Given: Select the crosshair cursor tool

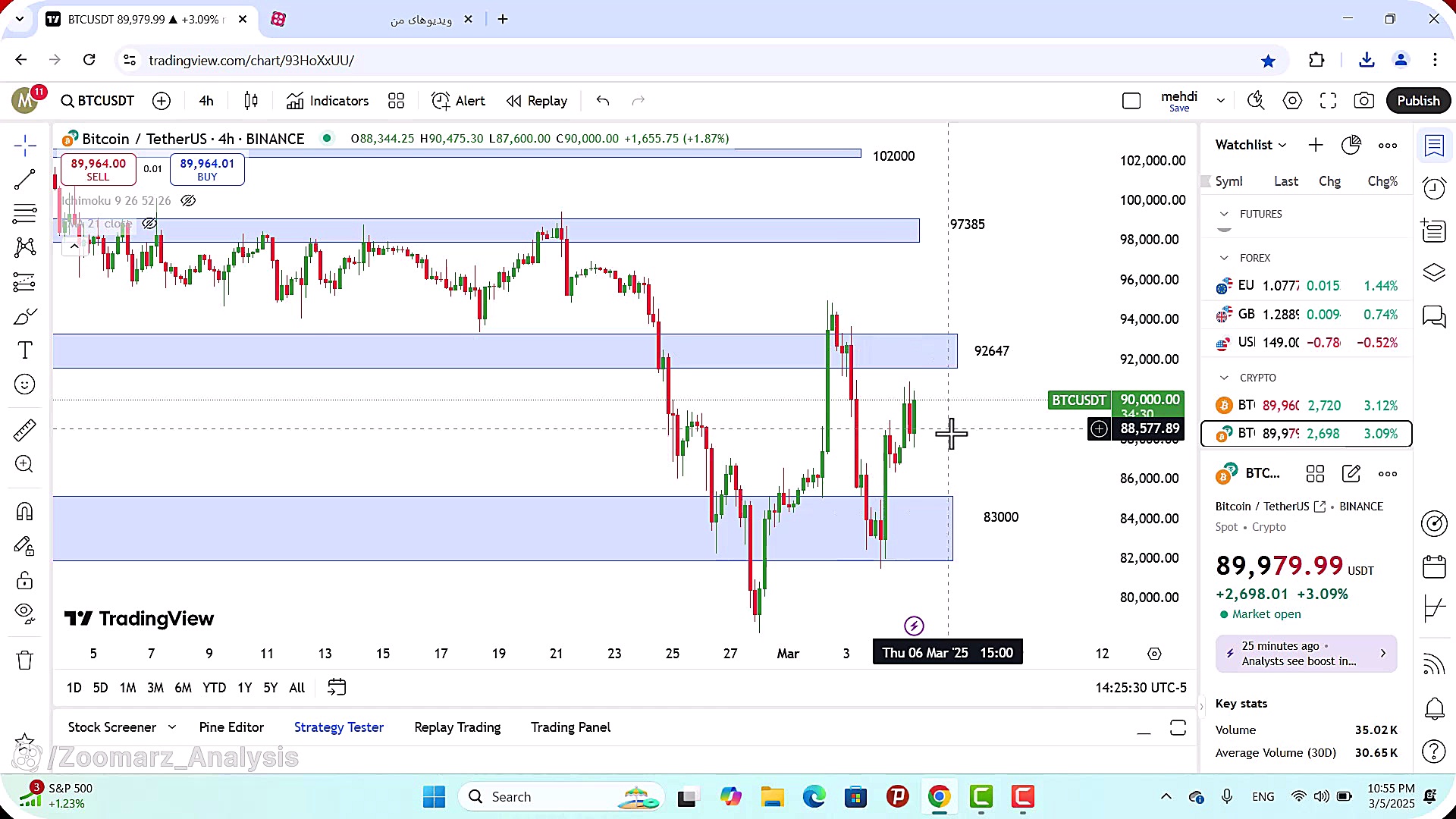Looking at the screenshot, I should click(x=24, y=145).
